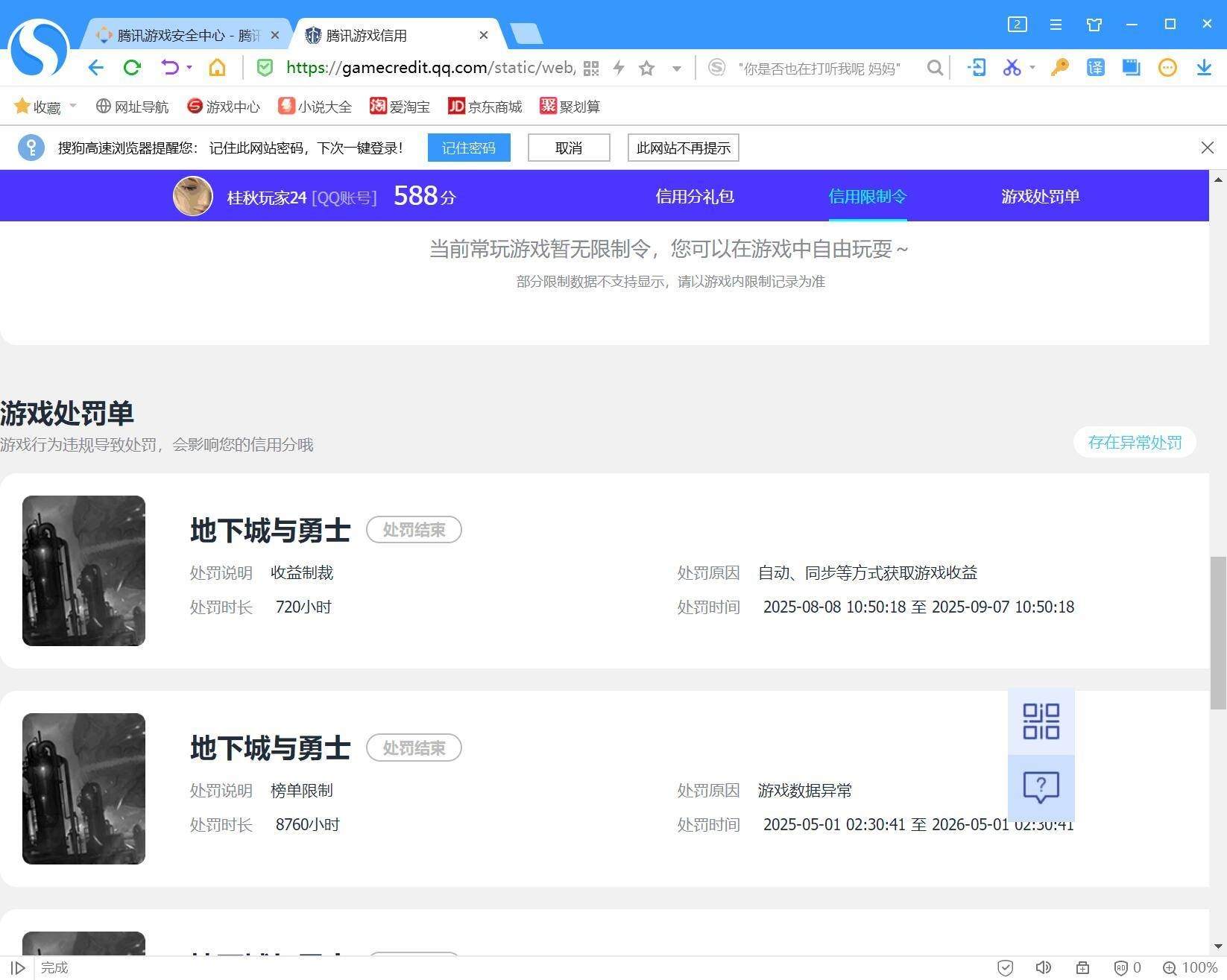The width and height of the screenshot is (1227, 980).
Task: Open the QR code icon in address bar
Action: click(x=591, y=69)
